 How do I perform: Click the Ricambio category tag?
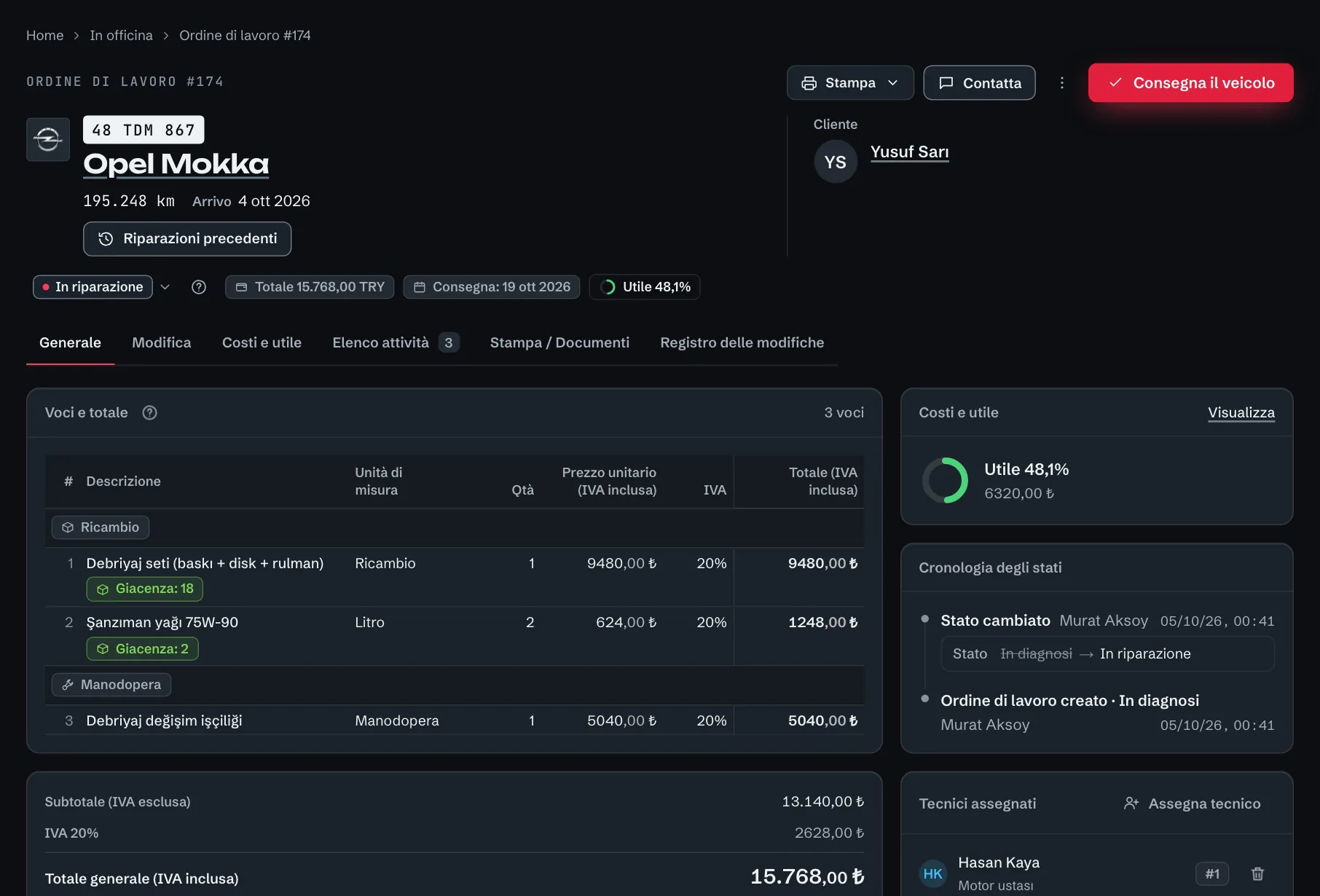(101, 527)
